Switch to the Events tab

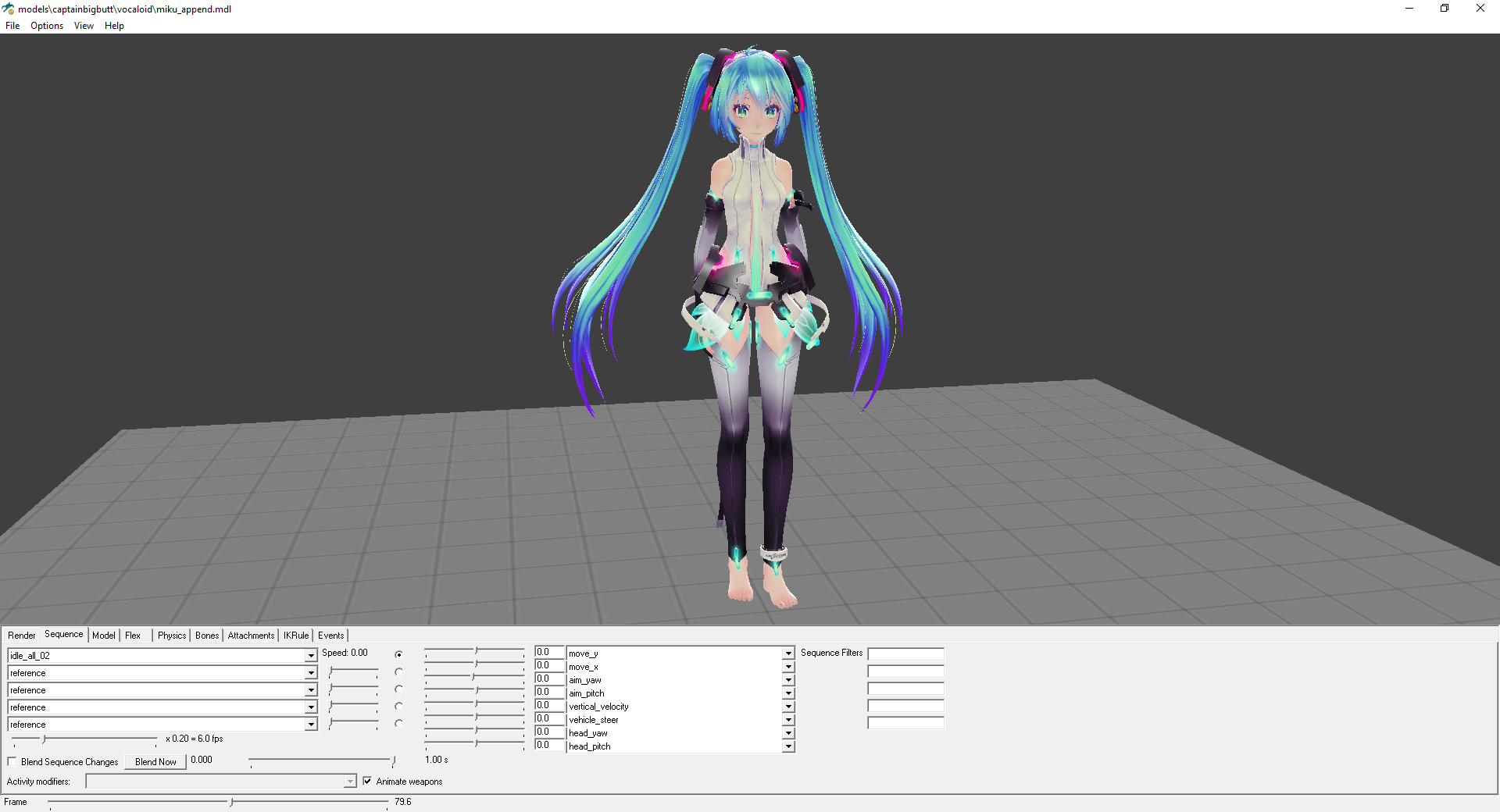330,636
